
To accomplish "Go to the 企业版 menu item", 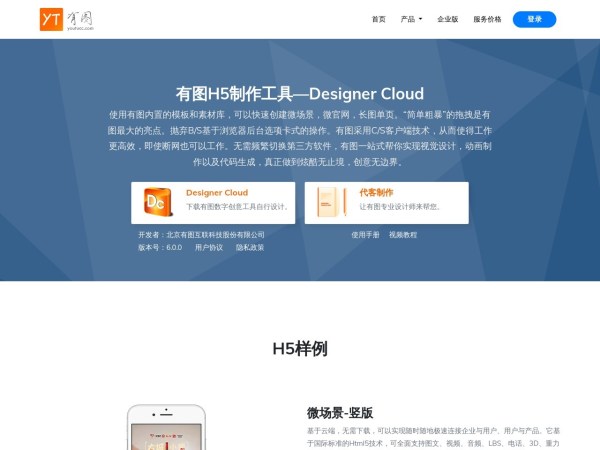I will pos(448,19).
